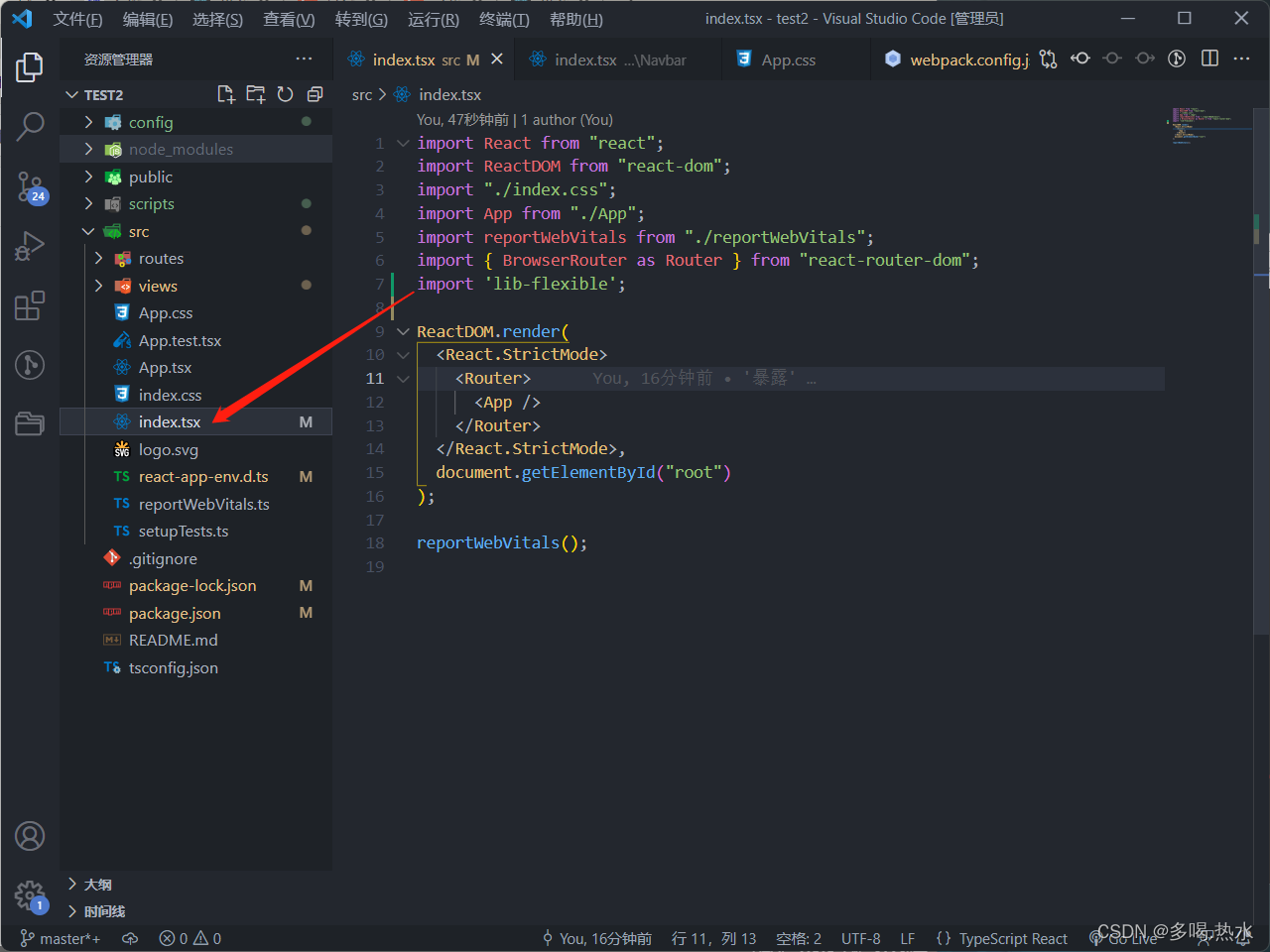The height and width of the screenshot is (952, 1270).
Task: Collapse all folders in explorer
Action: point(315,94)
